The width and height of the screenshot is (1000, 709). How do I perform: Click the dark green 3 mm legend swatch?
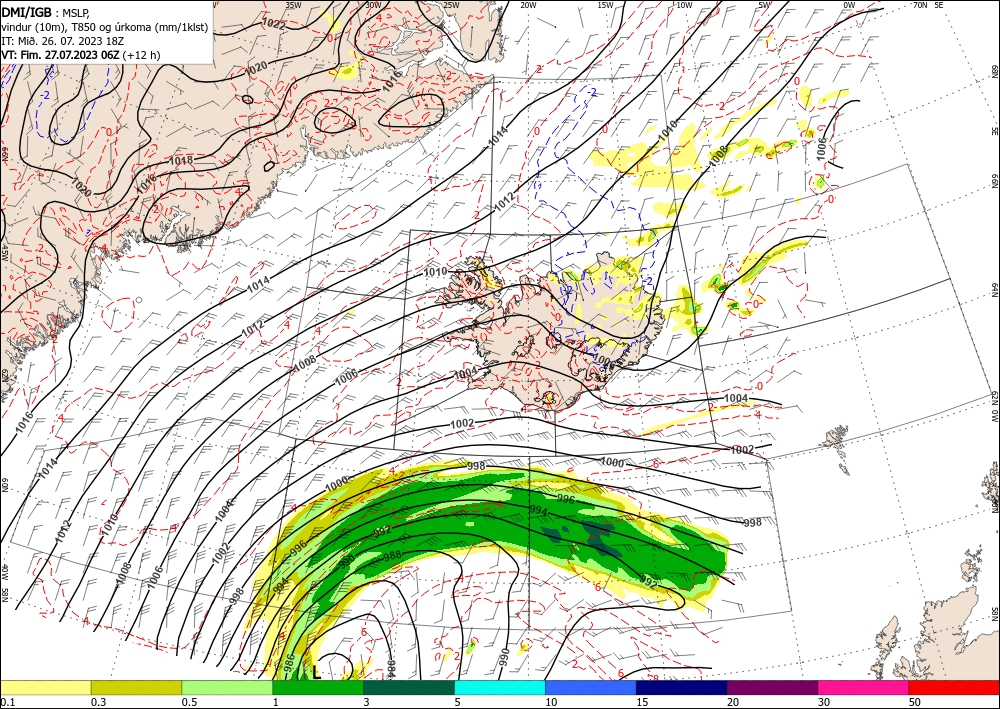click(x=409, y=687)
